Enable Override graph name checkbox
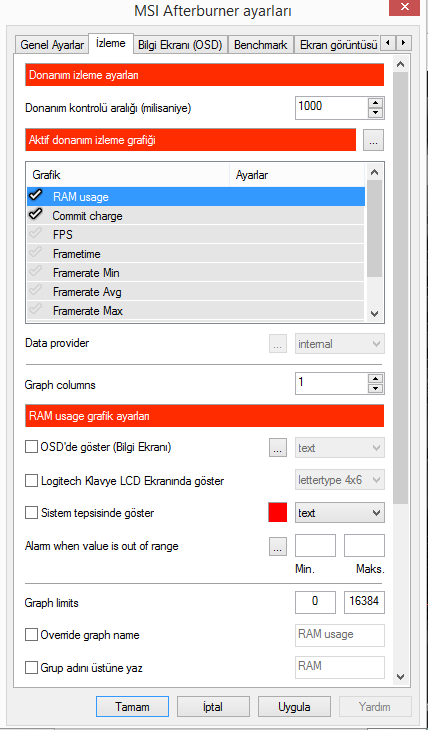The width and height of the screenshot is (428, 730). [x=31, y=635]
